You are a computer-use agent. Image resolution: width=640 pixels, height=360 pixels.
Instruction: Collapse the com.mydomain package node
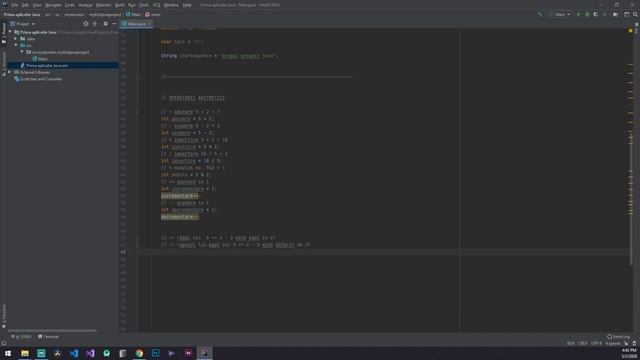point(22,52)
